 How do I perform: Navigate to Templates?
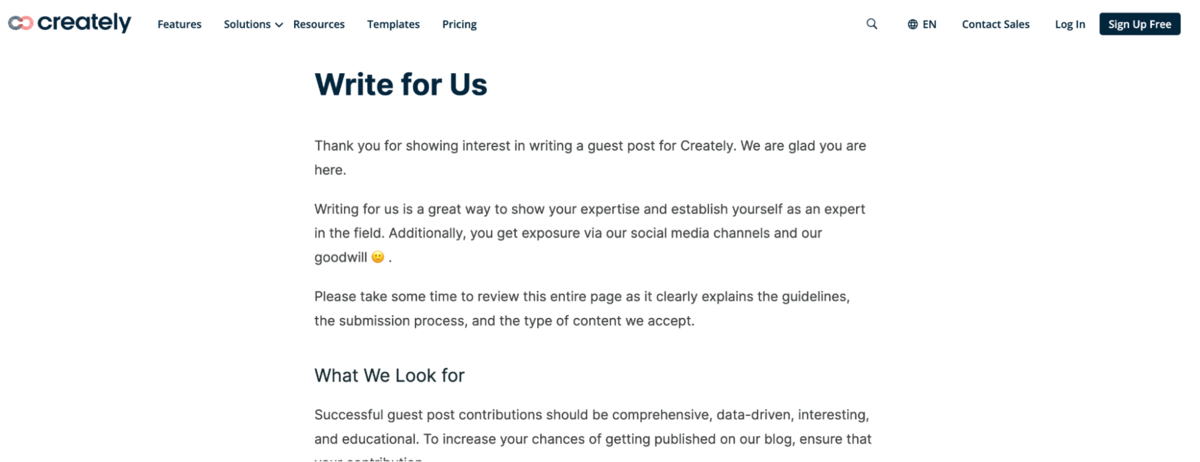click(x=393, y=24)
